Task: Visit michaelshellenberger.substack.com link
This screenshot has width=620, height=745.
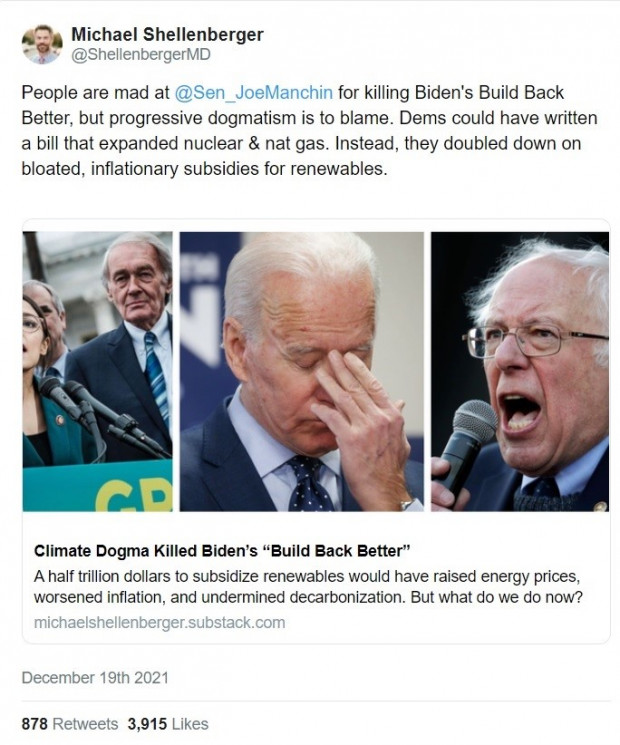Action: coord(160,622)
